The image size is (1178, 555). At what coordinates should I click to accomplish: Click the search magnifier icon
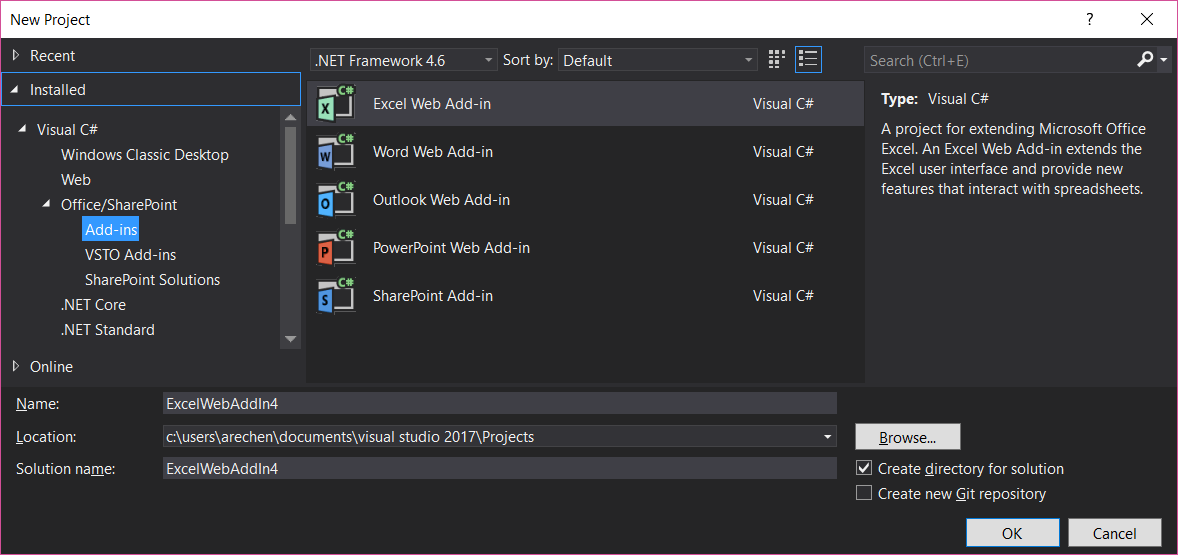click(x=1146, y=60)
